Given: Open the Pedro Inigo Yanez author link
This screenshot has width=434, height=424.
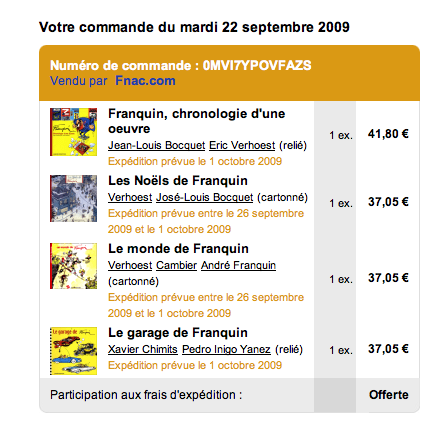Looking at the screenshot, I should 226,349.
